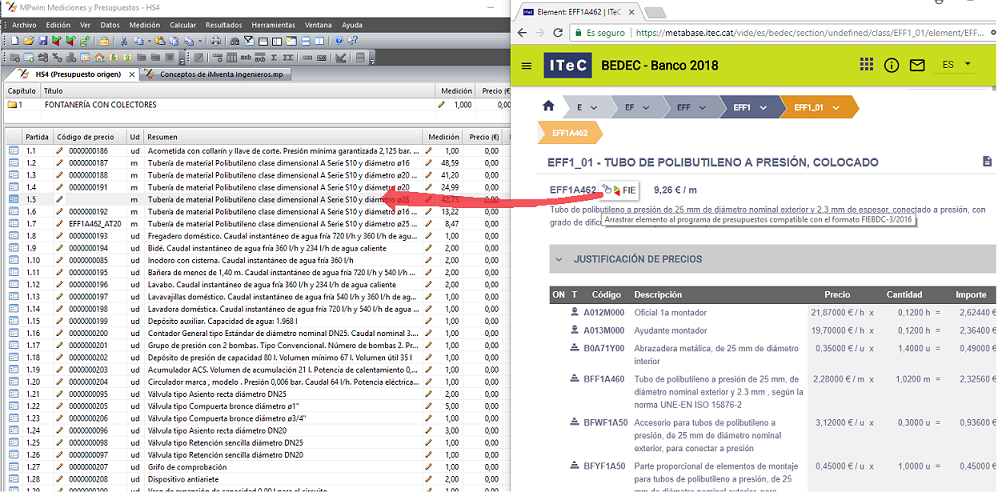Open the Edición menu
Image resolution: width=998 pixels, height=496 pixels.
point(58,25)
